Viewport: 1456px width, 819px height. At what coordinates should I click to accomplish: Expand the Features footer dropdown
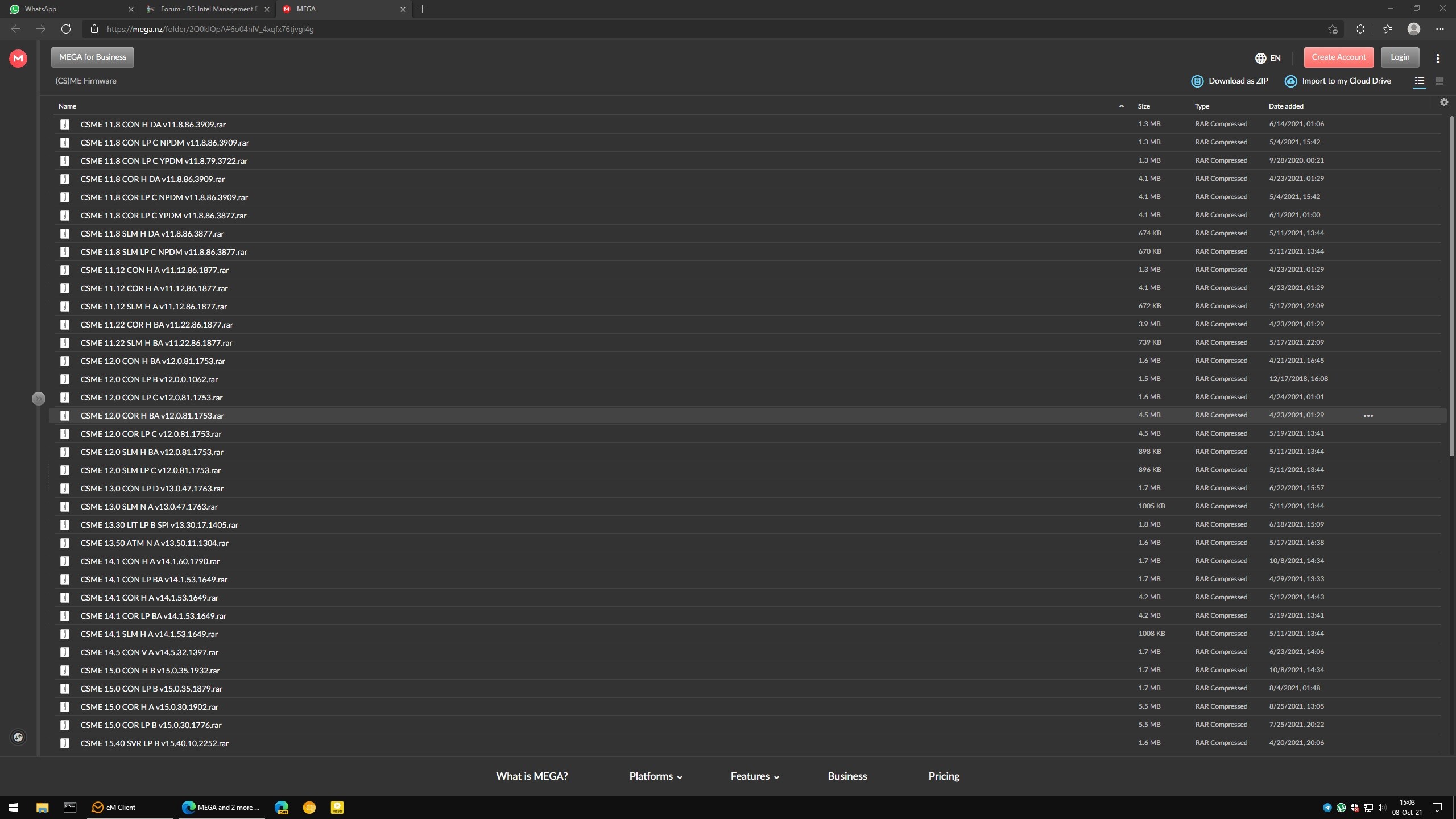(x=755, y=776)
